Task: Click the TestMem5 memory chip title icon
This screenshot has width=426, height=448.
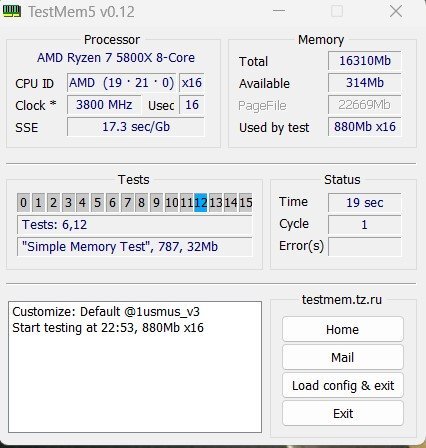Action: coord(12,11)
